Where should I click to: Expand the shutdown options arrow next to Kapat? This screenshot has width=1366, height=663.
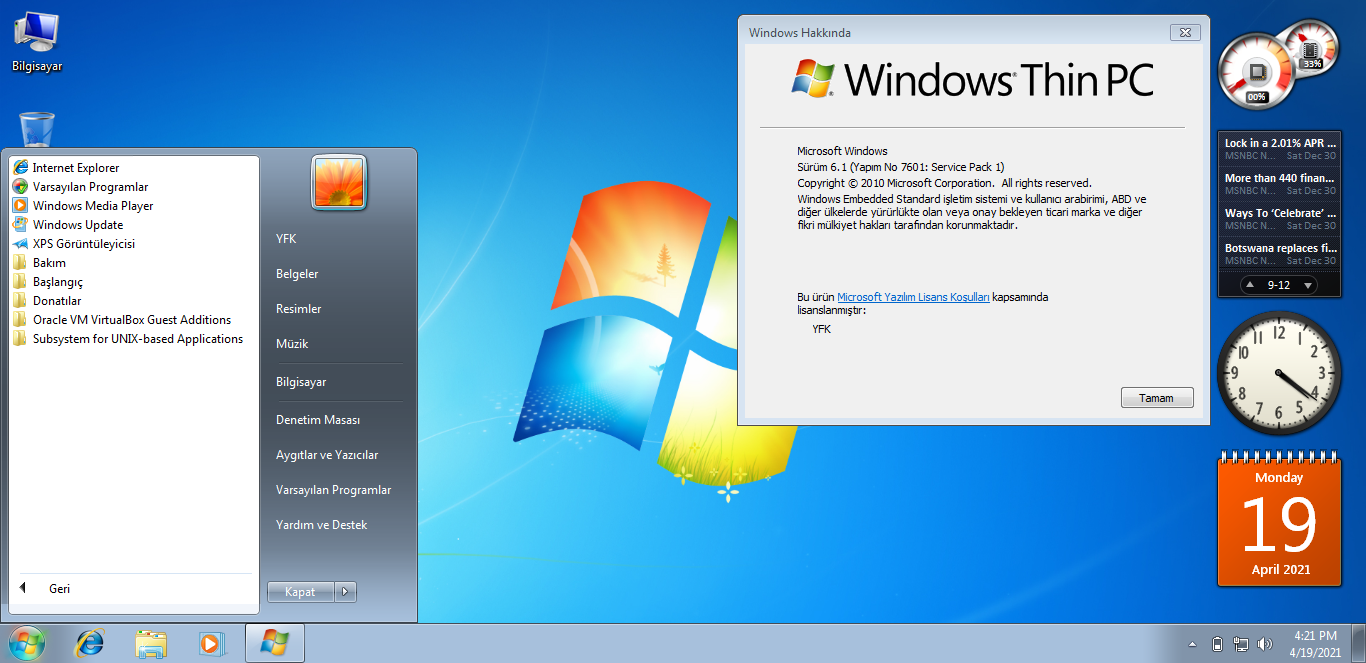[346, 592]
